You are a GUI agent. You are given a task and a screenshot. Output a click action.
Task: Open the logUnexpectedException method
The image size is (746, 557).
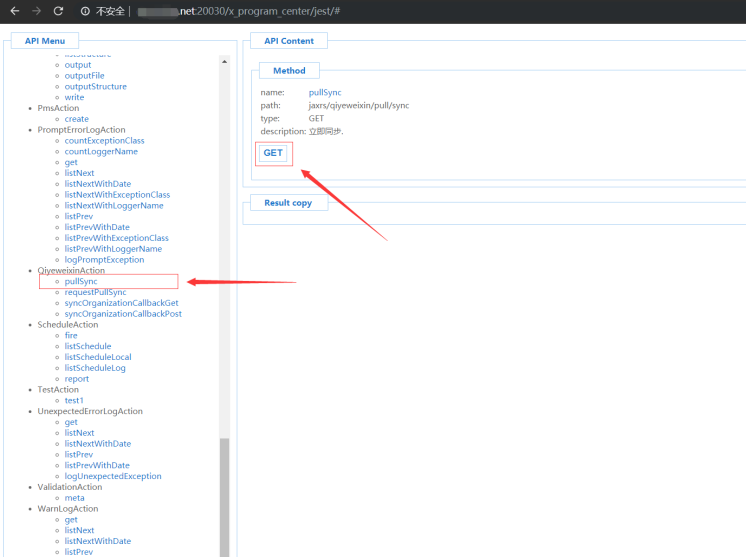click(112, 476)
